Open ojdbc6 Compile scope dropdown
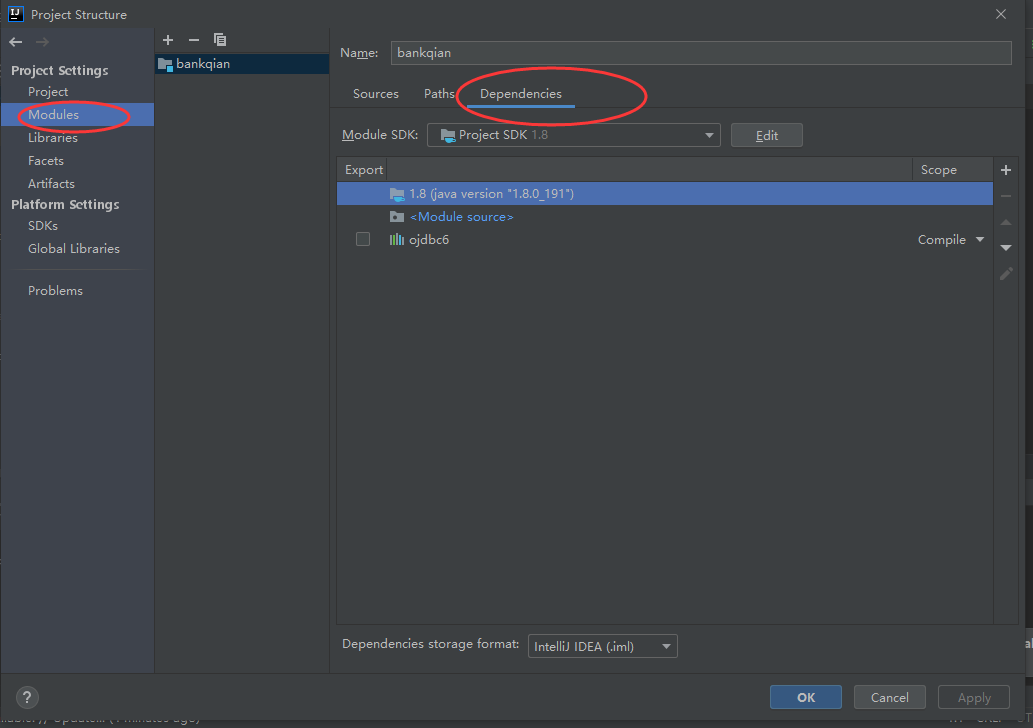This screenshot has width=1033, height=728. point(951,240)
